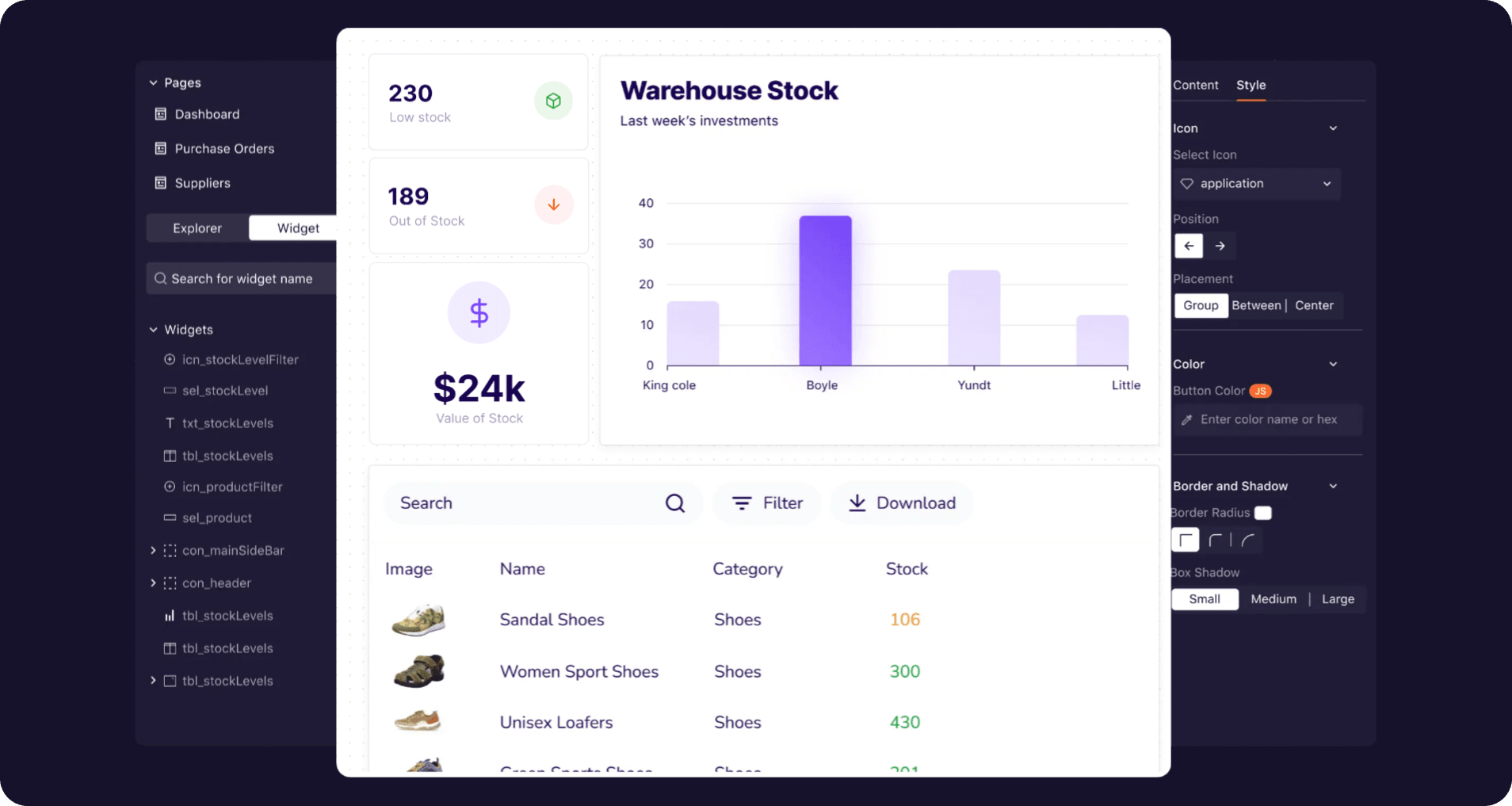Set Placement to Between

click(x=1256, y=305)
